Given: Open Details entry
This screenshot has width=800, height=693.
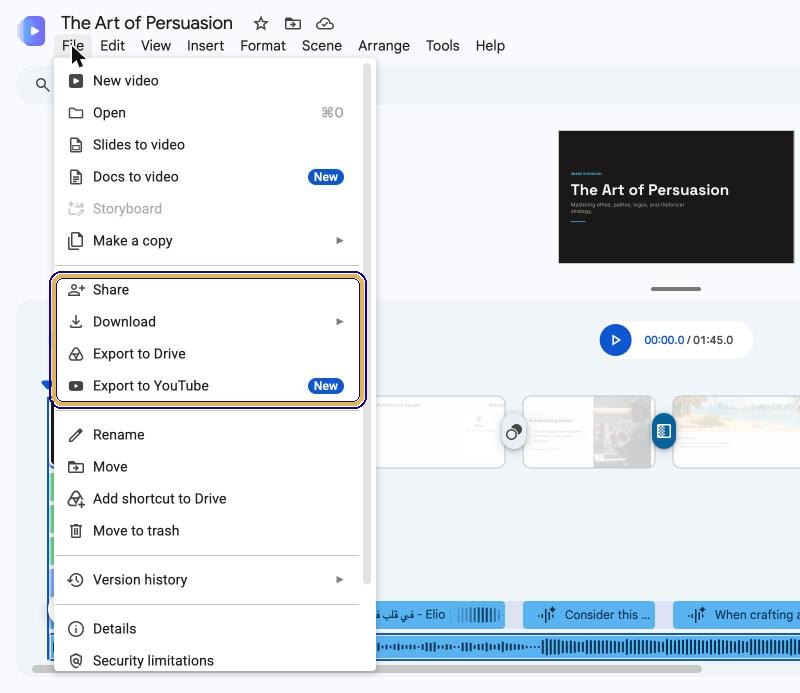Looking at the screenshot, I should (208, 629).
